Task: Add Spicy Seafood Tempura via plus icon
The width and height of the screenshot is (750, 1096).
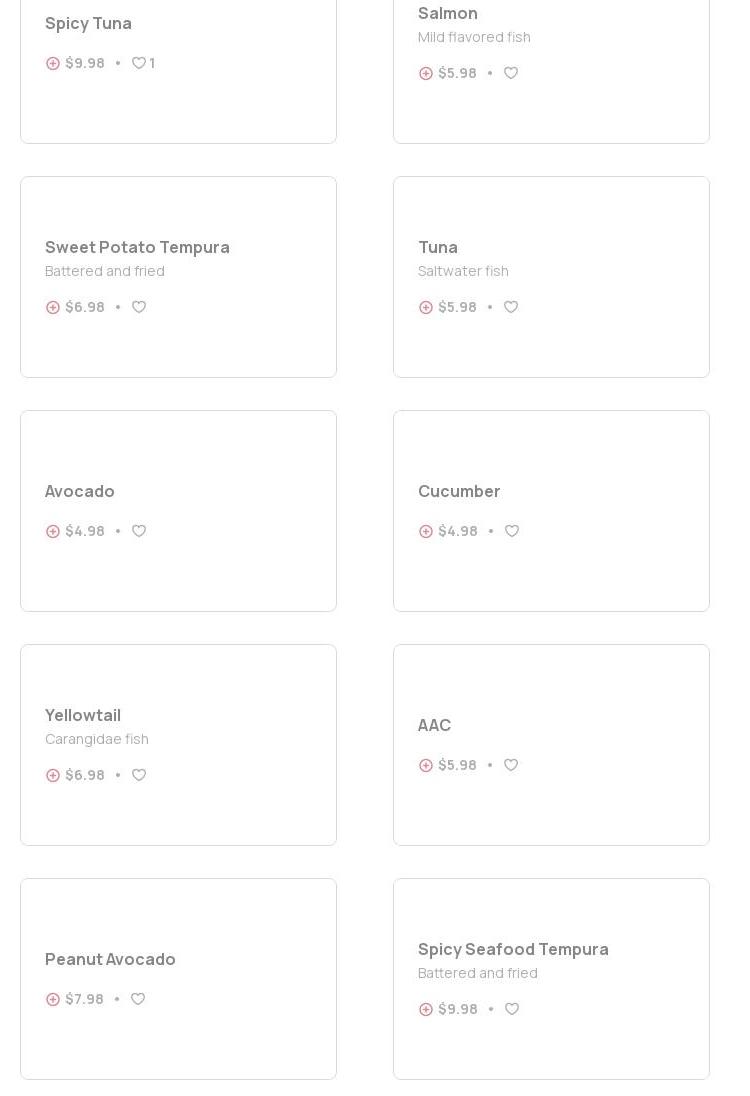Action: coord(426,1009)
